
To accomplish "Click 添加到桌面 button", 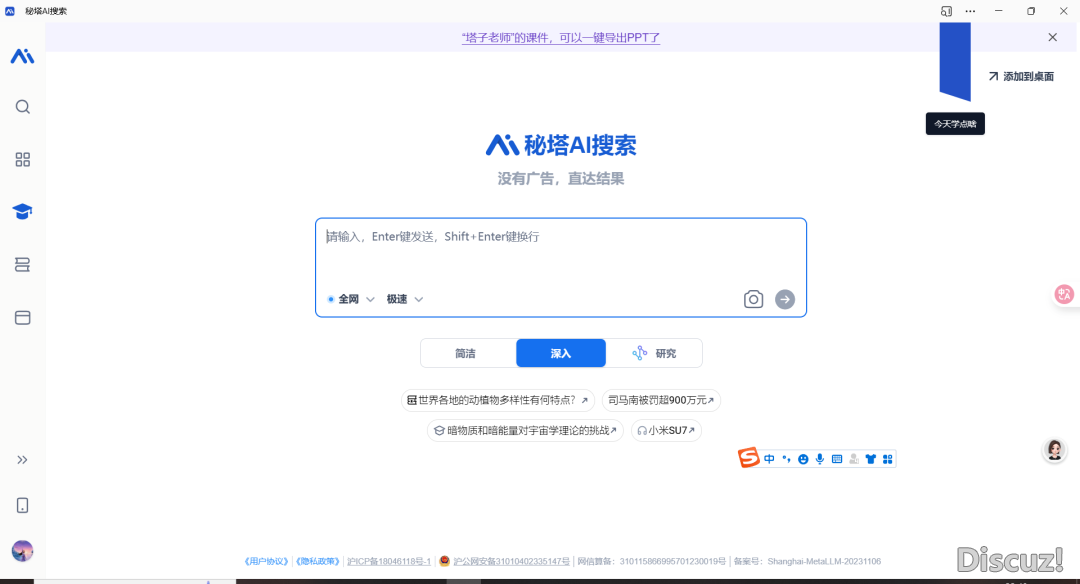I will pyautogui.click(x=1021, y=76).
